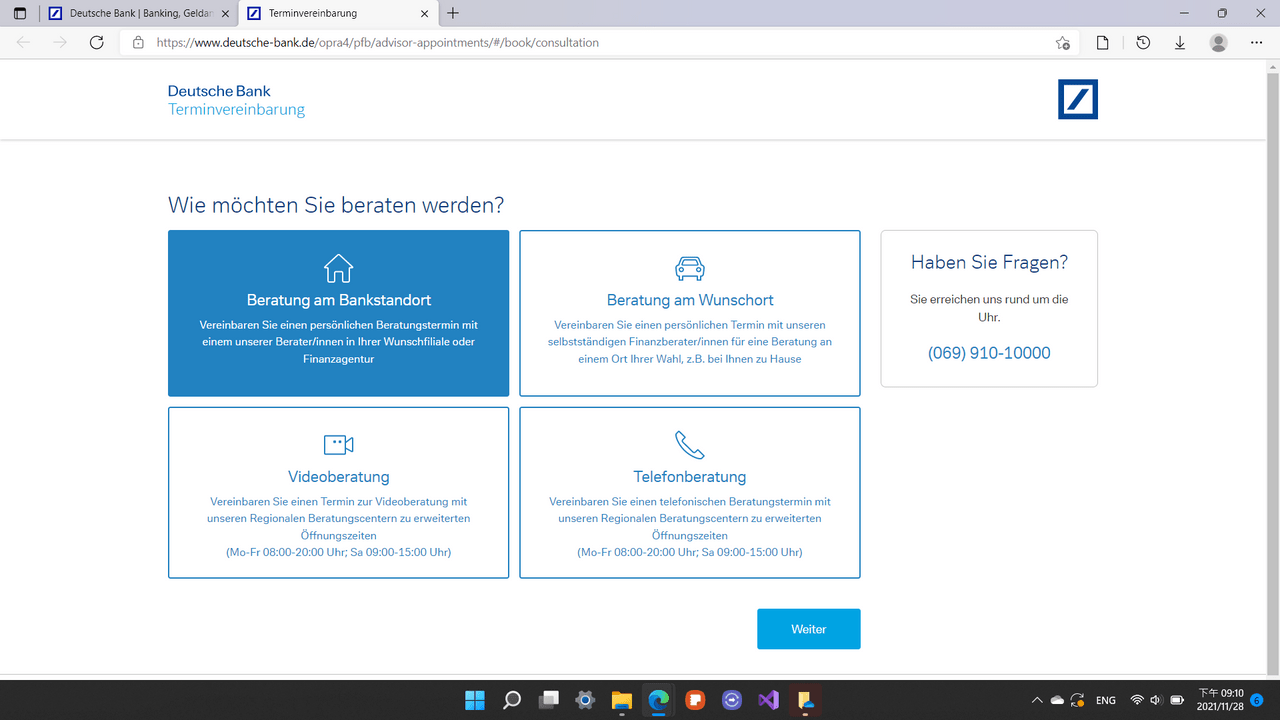Image resolution: width=1280 pixels, height=720 pixels.
Task: Open the clock and date display
Action: [1220, 700]
